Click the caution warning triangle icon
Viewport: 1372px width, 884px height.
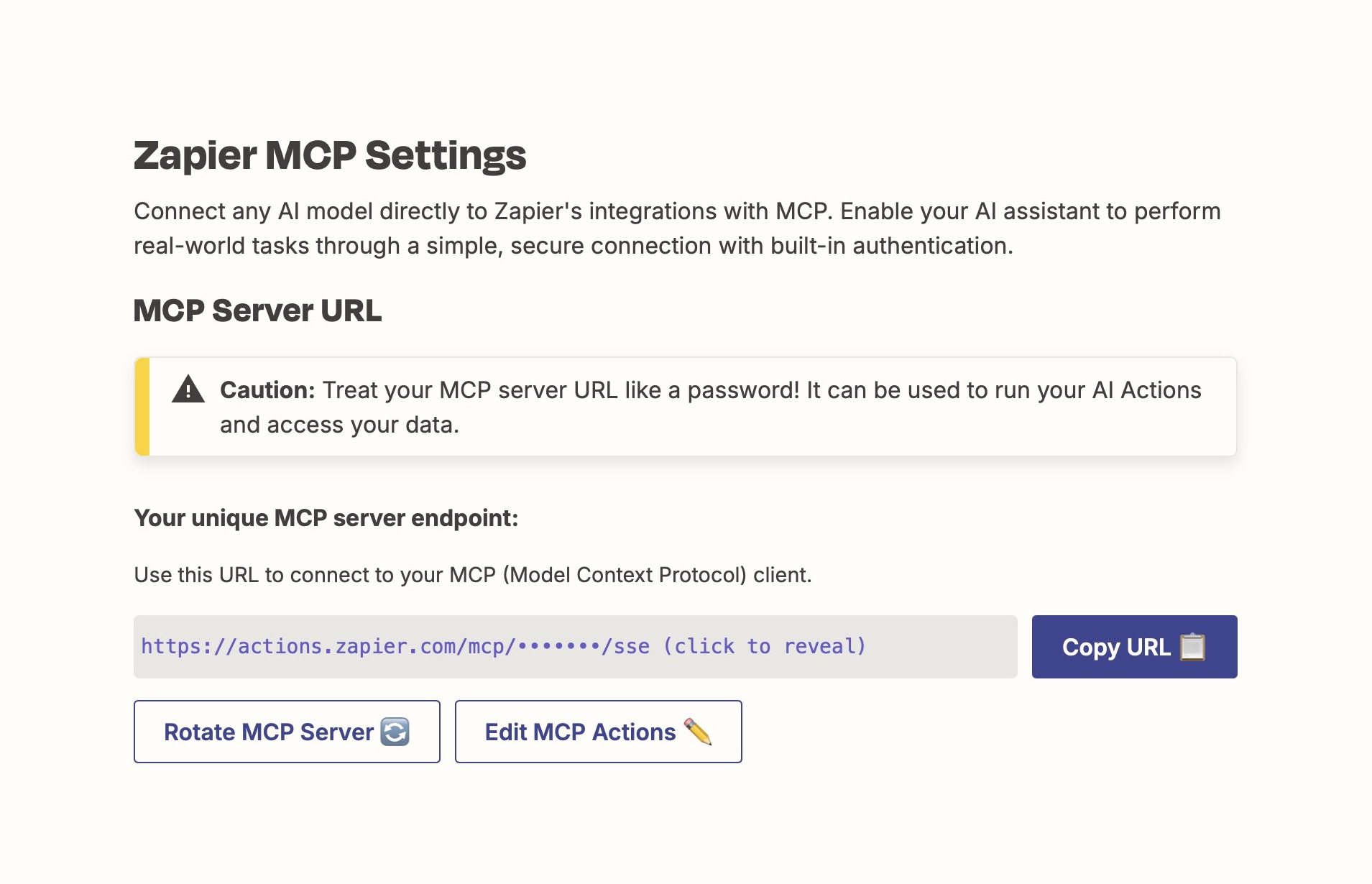[x=188, y=390]
